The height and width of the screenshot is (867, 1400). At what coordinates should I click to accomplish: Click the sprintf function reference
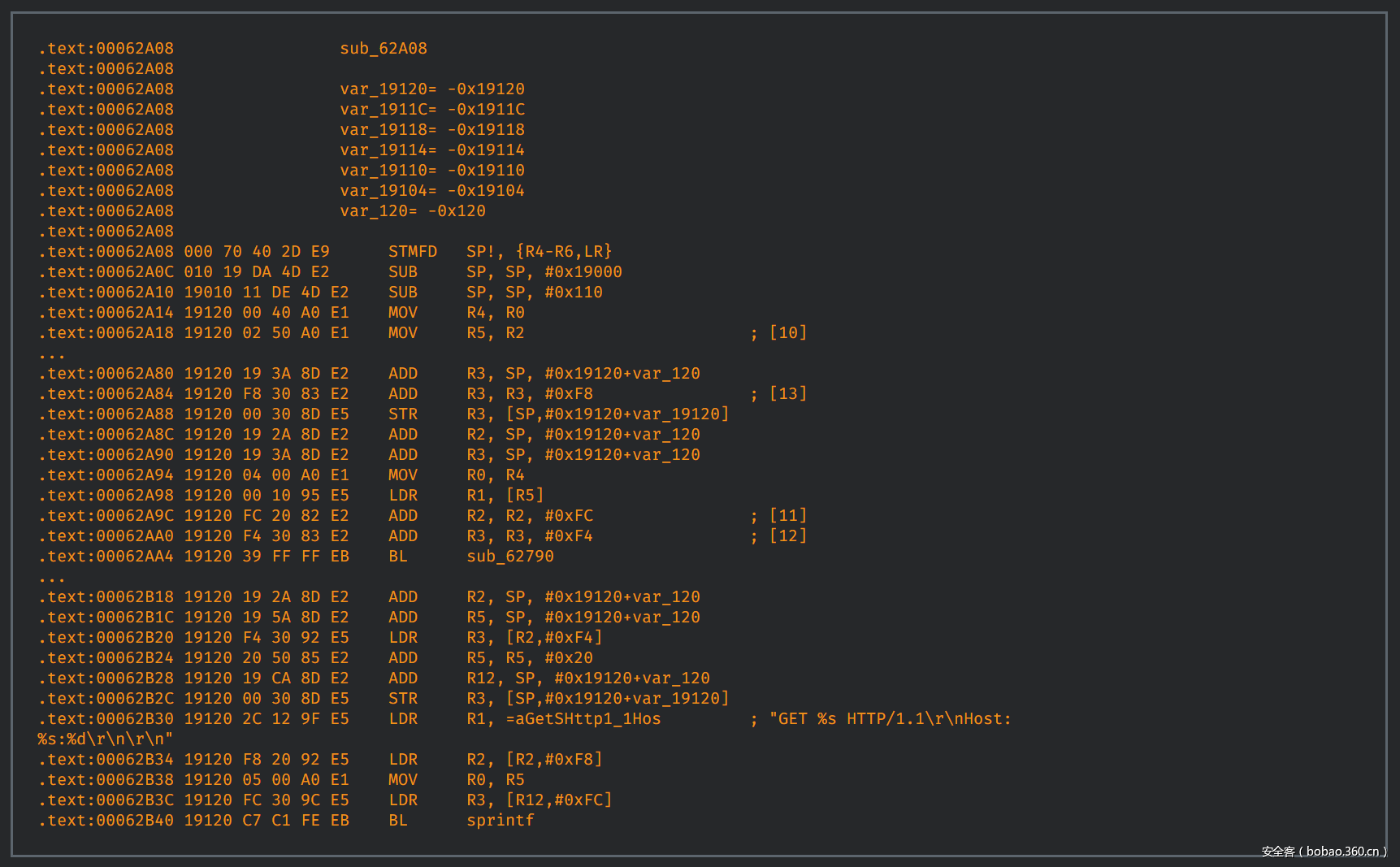click(500, 821)
